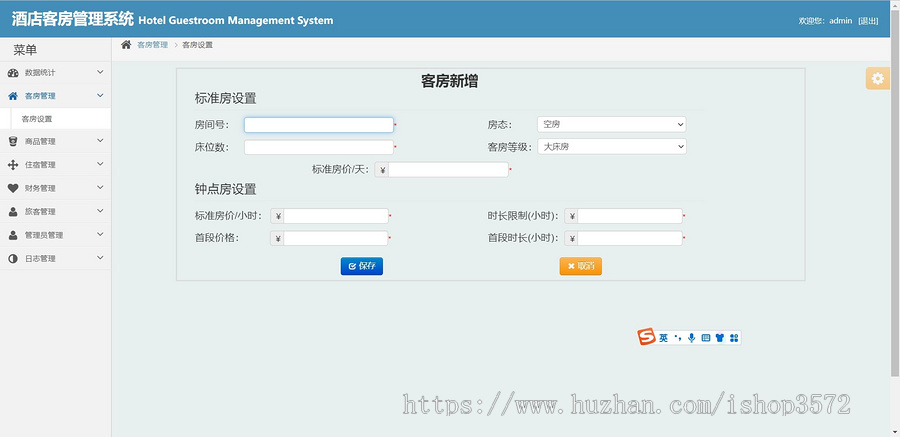Focus the 床位数 input field
Screen dimensions: 900x437
pos(319,148)
